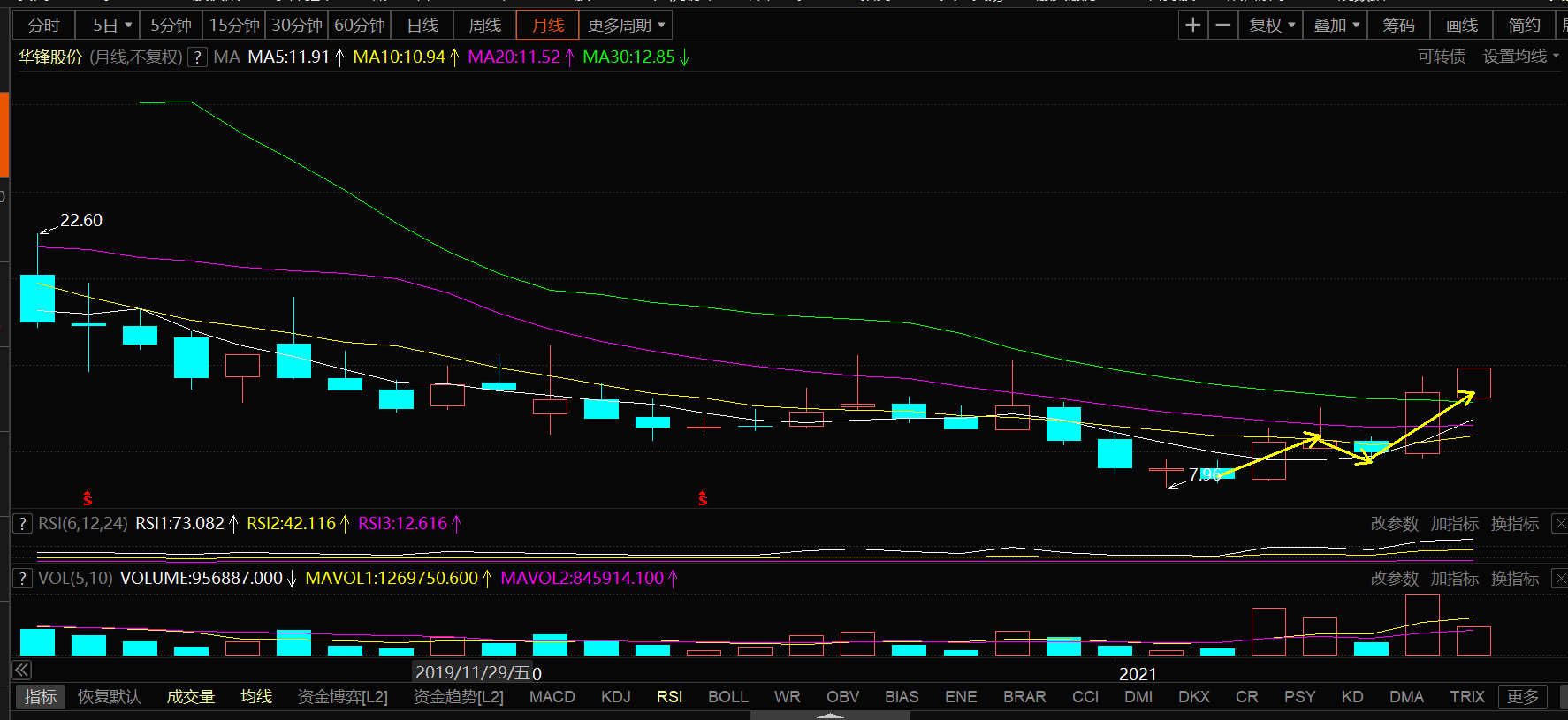This screenshot has height=720, width=1568.
Task: Open 设置均线 dropdown
Action: (x=1521, y=57)
